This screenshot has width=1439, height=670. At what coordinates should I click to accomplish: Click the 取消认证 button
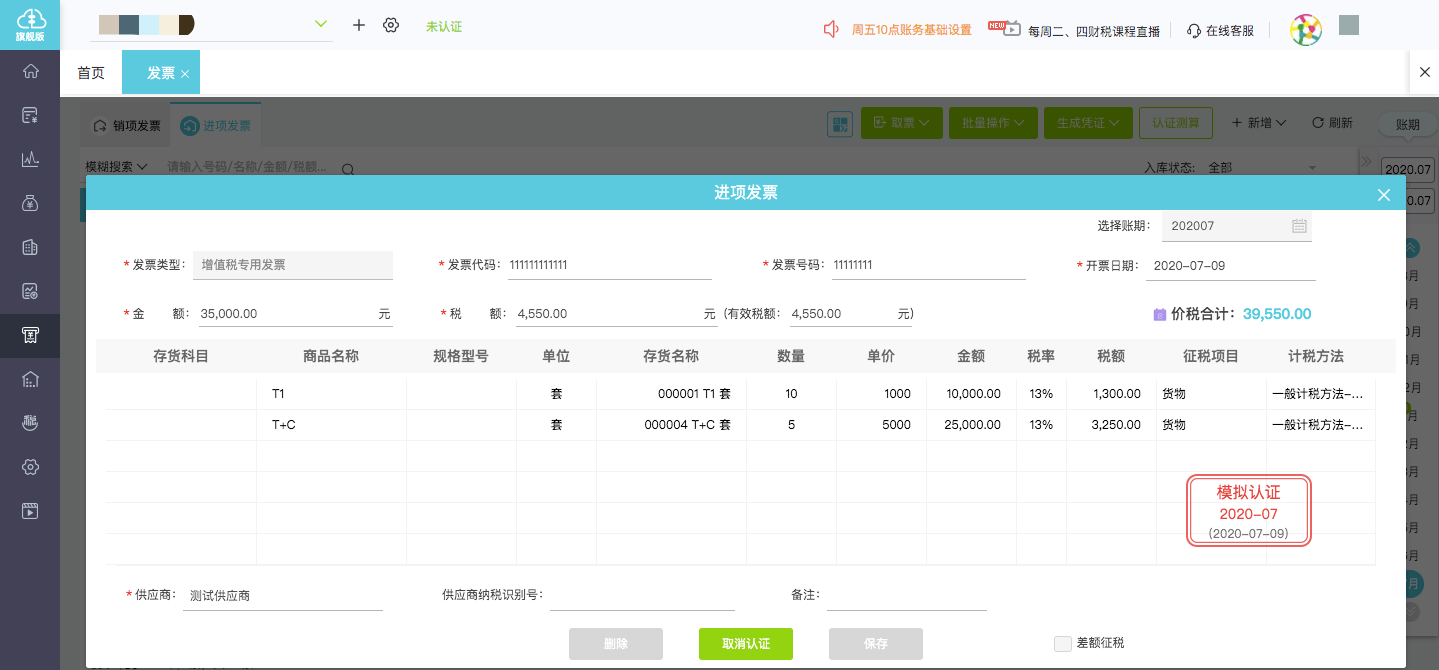(745, 643)
